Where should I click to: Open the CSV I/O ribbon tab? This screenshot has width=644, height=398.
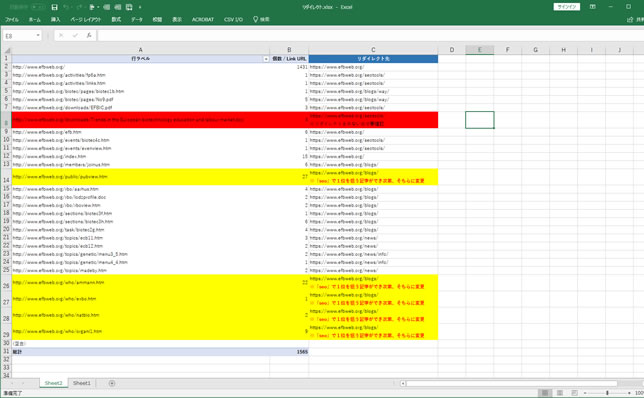click(x=233, y=19)
